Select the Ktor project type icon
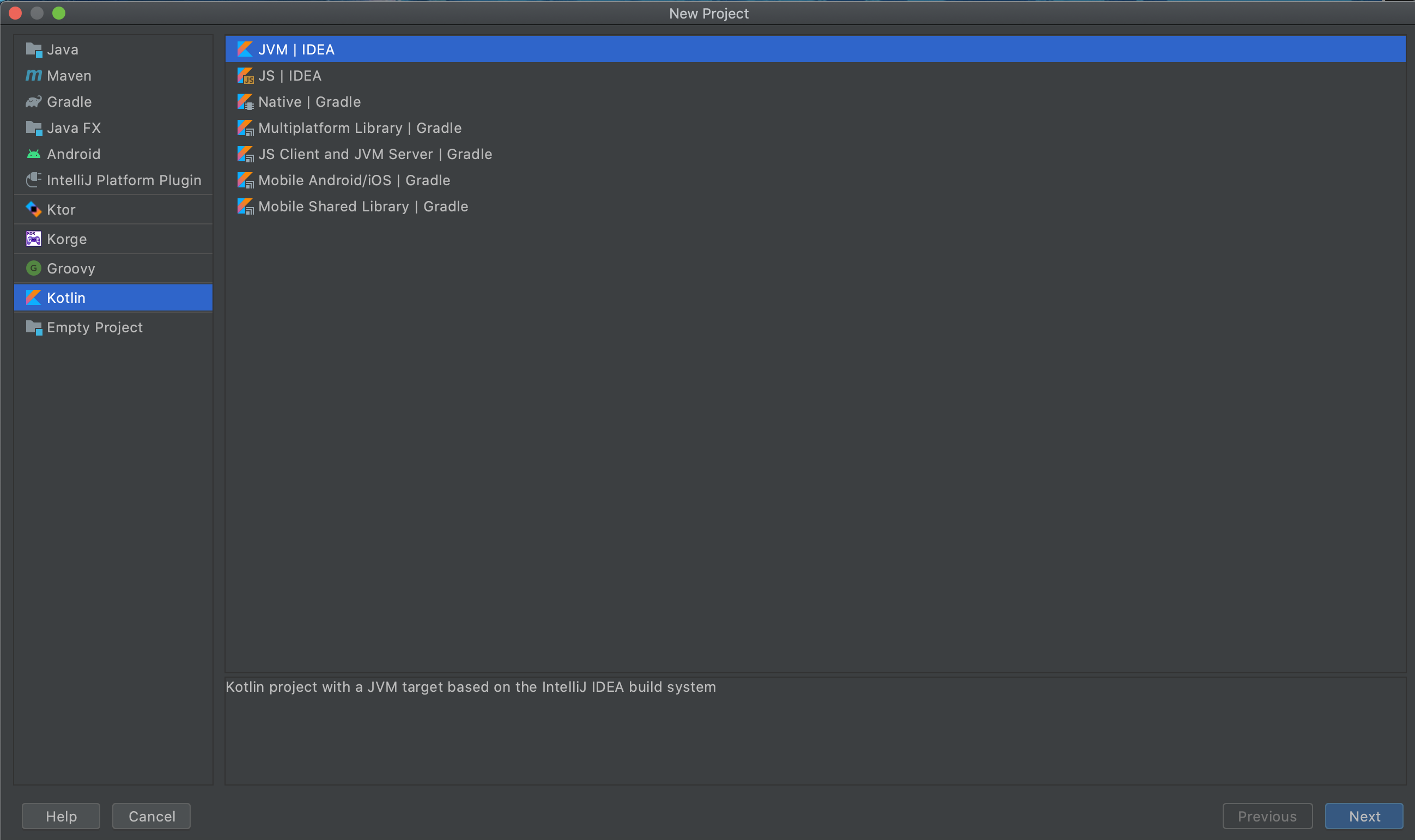This screenshot has width=1415, height=840. click(35, 209)
